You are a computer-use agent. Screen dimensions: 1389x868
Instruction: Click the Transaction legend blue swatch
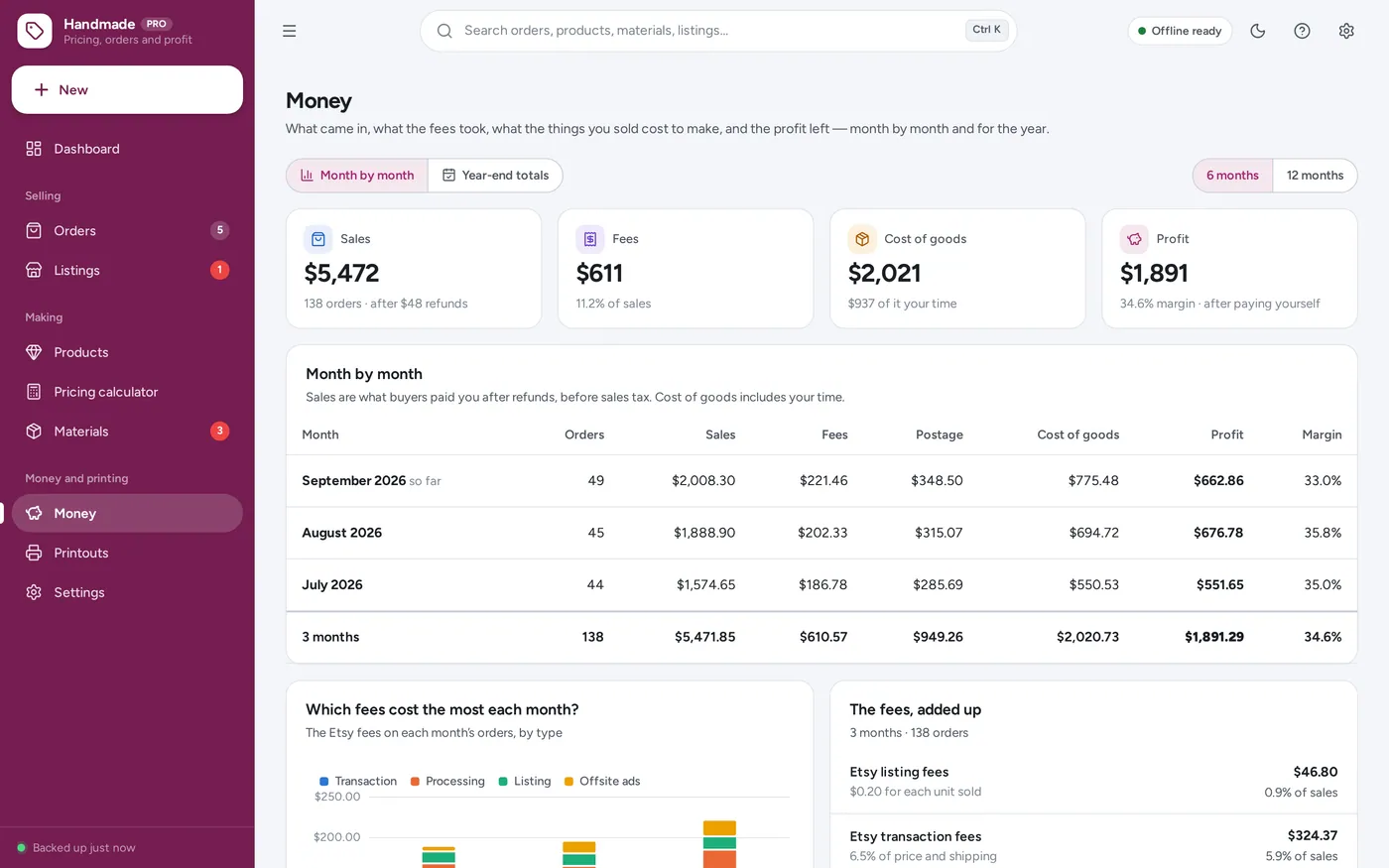pyautogui.click(x=324, y=782)
